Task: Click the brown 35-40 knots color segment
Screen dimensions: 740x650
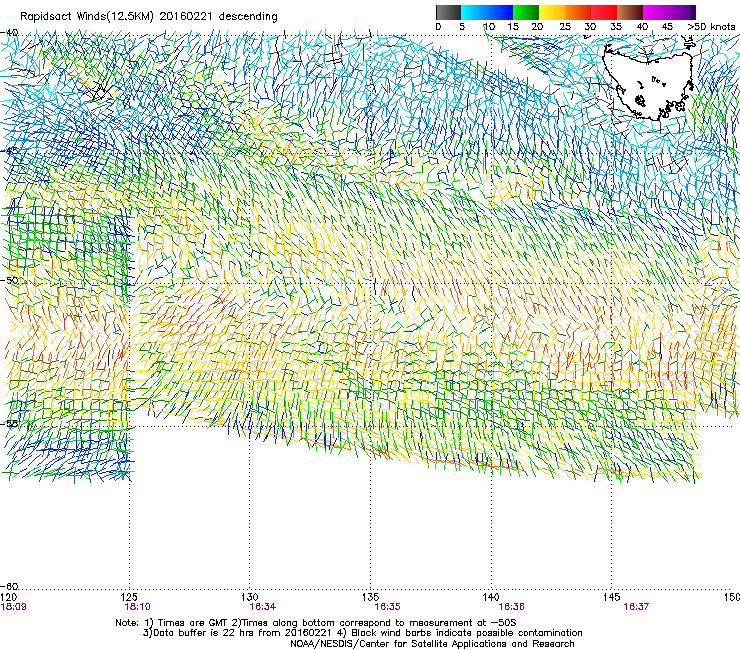Action: (630, 12)
